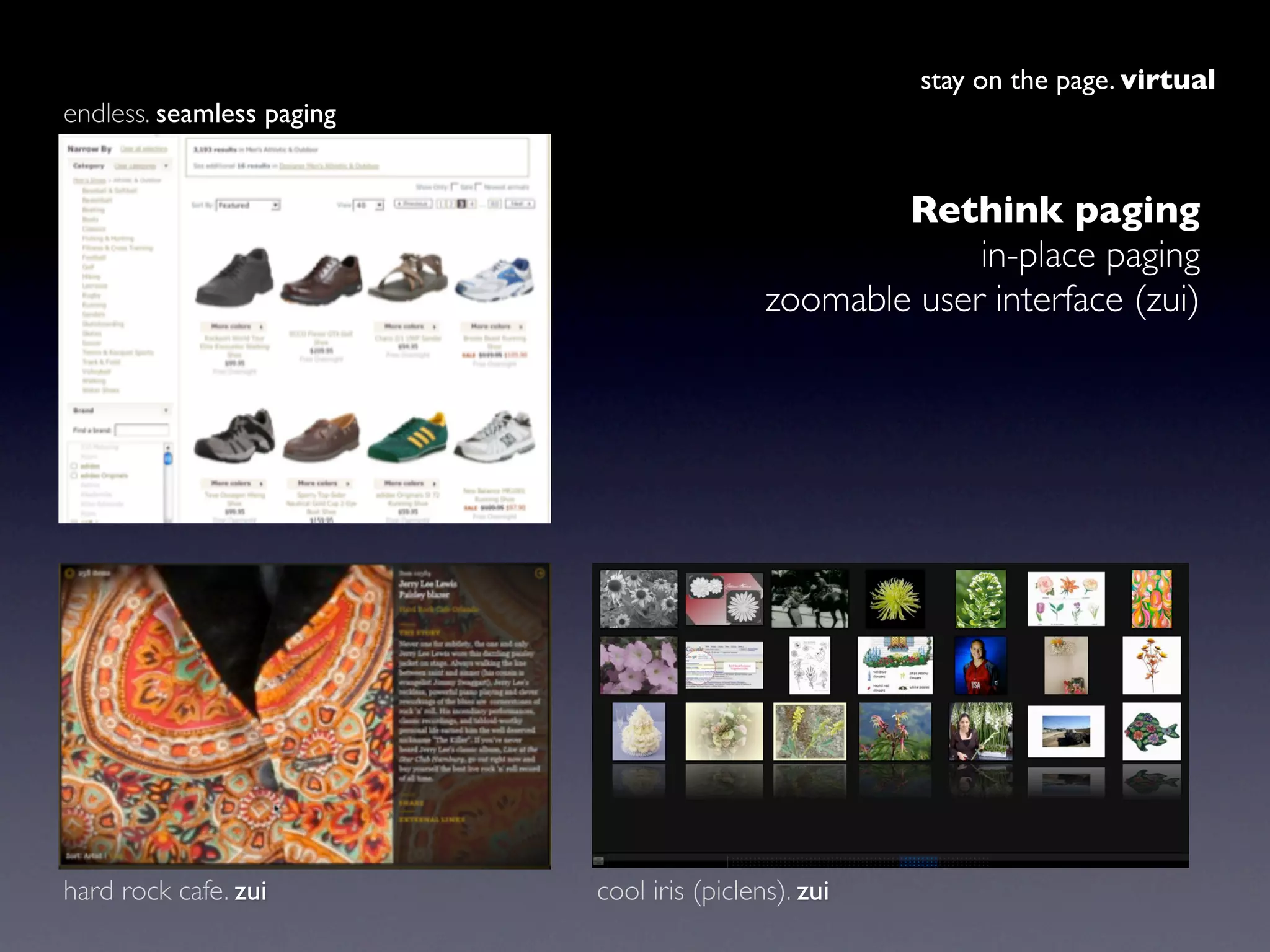The image size is (1270, 952).
Task: Select highlighted page 3 in pagination
Action: pyautogui.click(x=461, y=204)
